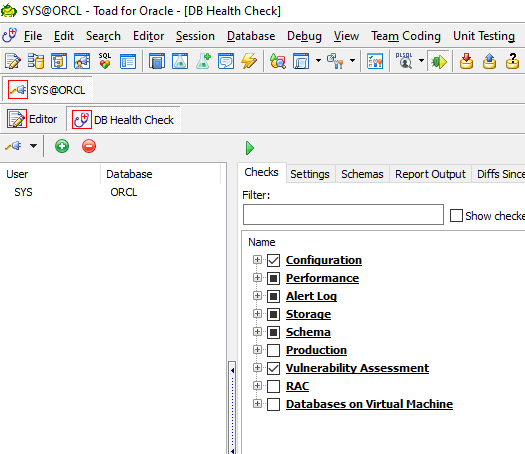Viewport: 525px width, 454px height.
Task: Click the stacked windows toolbar icon
Action: point(301,61)
